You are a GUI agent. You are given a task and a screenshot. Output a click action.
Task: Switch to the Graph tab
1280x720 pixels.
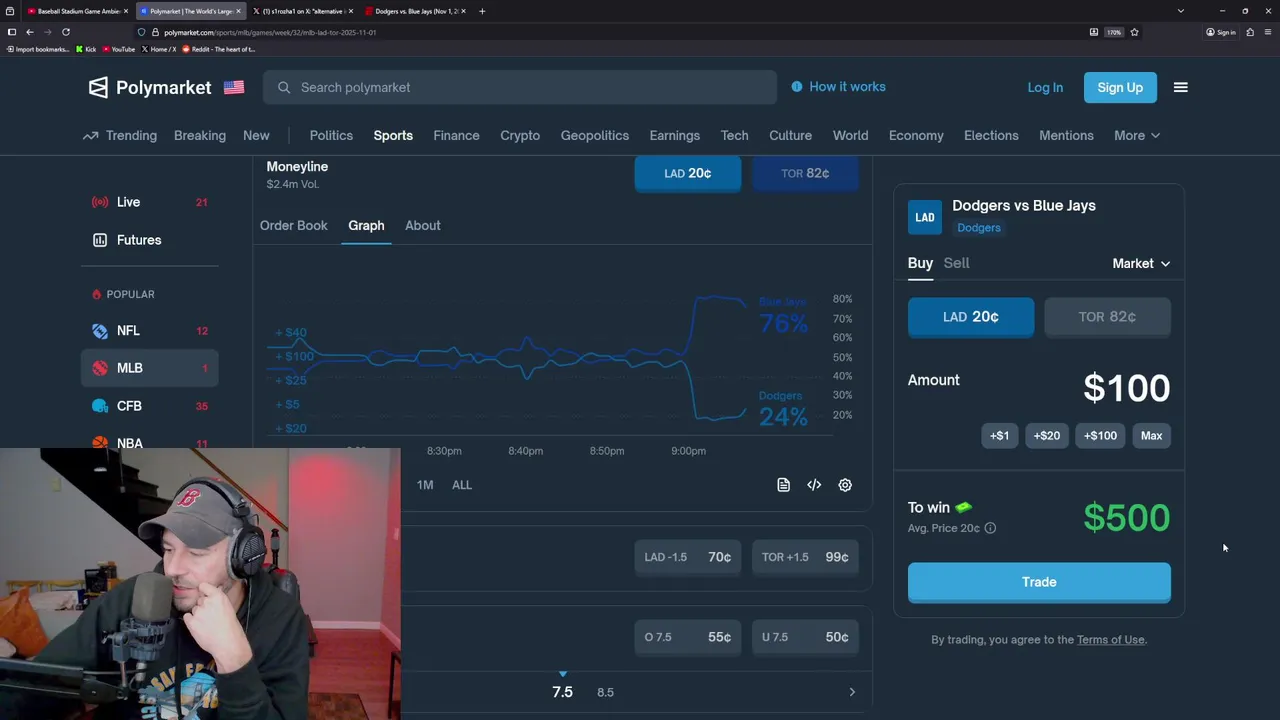click(x=366, y=226)
